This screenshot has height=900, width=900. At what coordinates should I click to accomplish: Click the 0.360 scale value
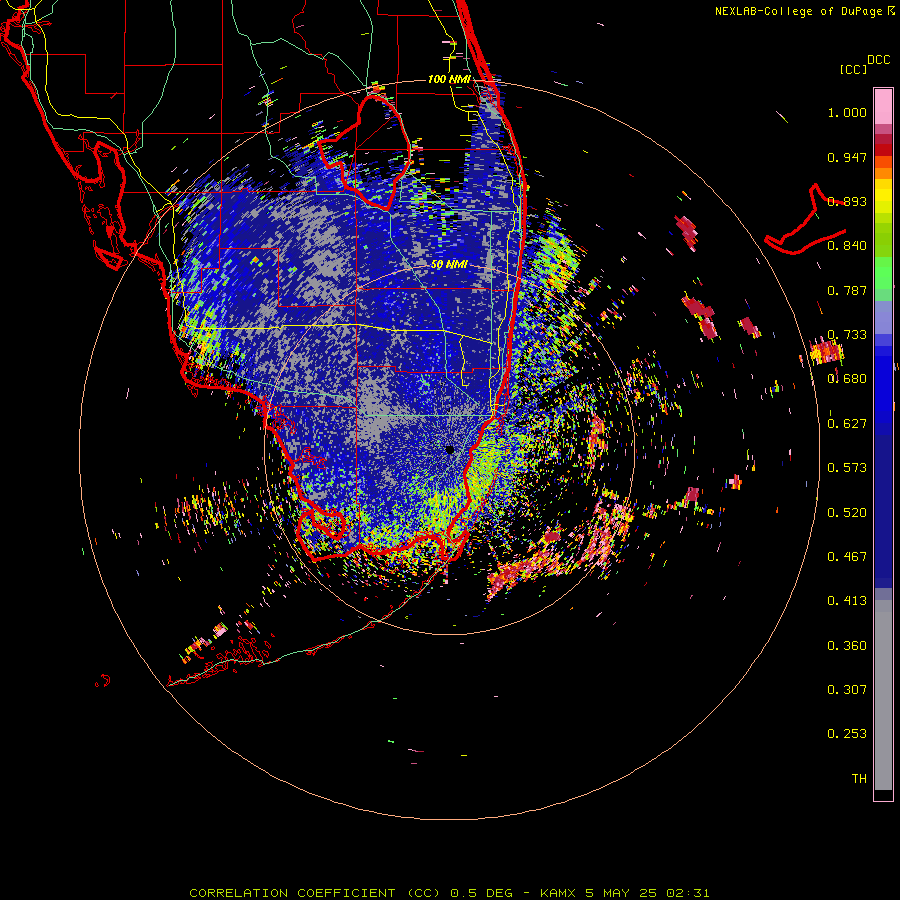click(x=847, y=646)
